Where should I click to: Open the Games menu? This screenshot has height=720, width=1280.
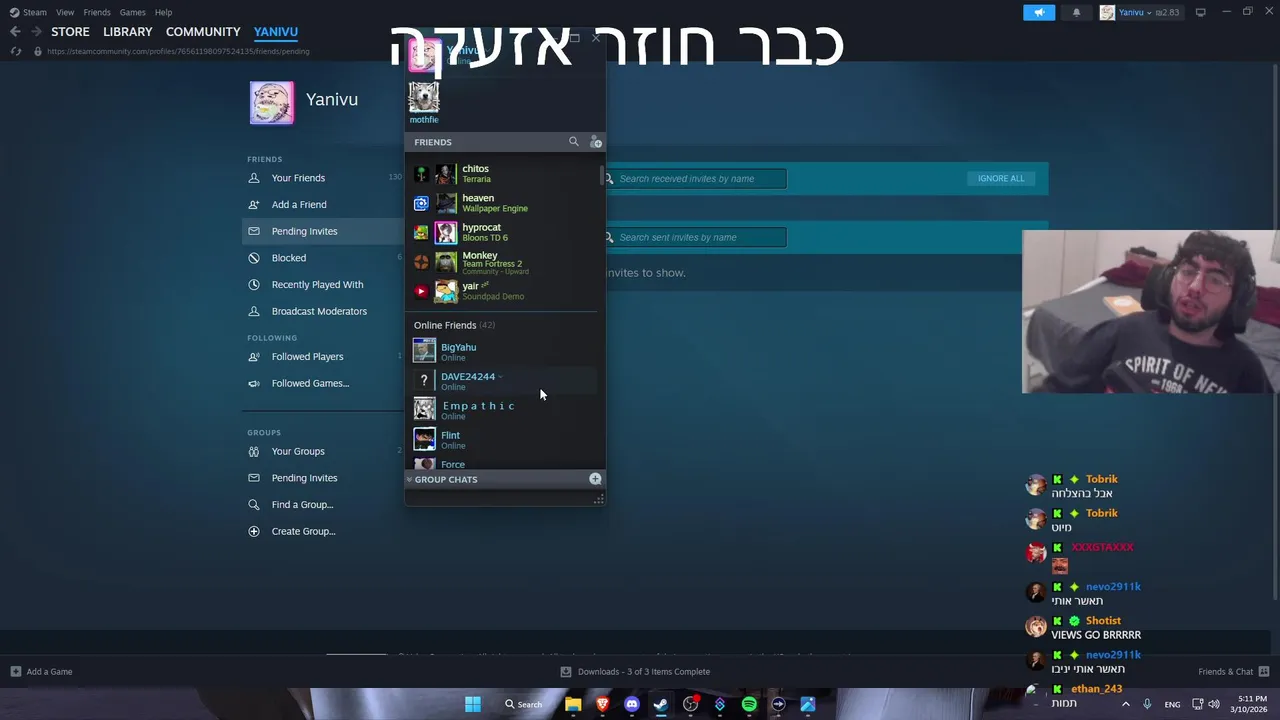click(x=132, y=12)
